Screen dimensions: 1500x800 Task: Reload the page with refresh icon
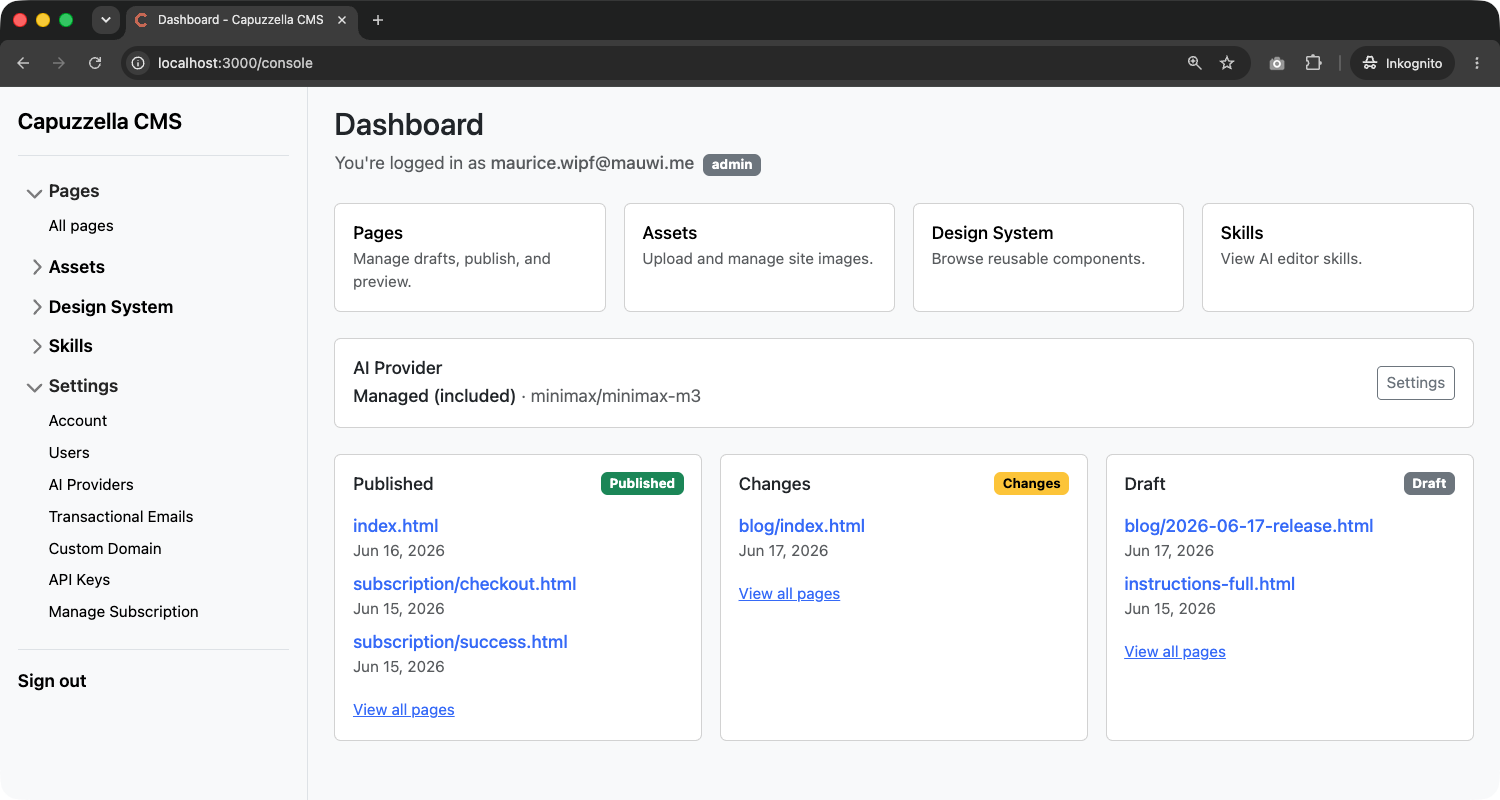(95, 63)
